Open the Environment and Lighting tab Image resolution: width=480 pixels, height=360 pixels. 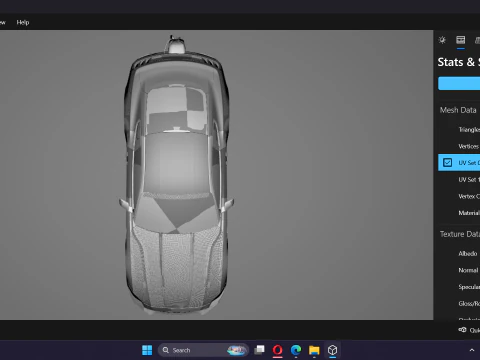[x=442, y=40]
